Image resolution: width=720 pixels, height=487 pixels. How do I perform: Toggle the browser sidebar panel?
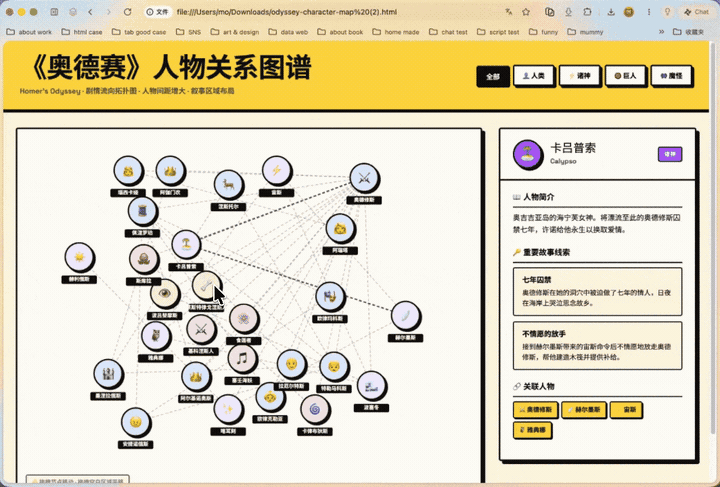tap(54, 12)
